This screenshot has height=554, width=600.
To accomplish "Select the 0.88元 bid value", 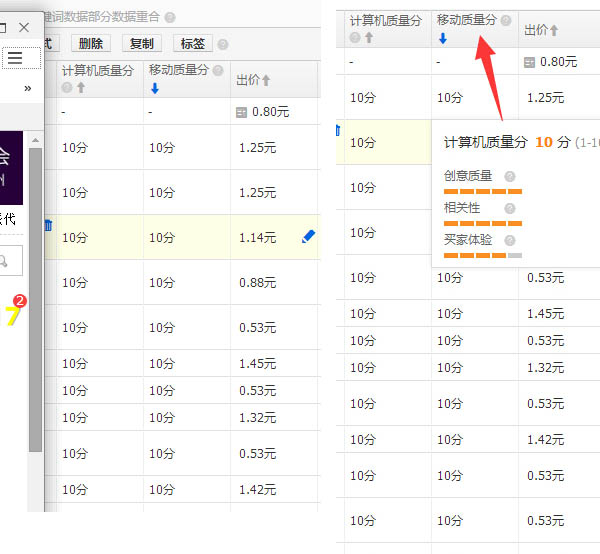I will tap(258, 283).
